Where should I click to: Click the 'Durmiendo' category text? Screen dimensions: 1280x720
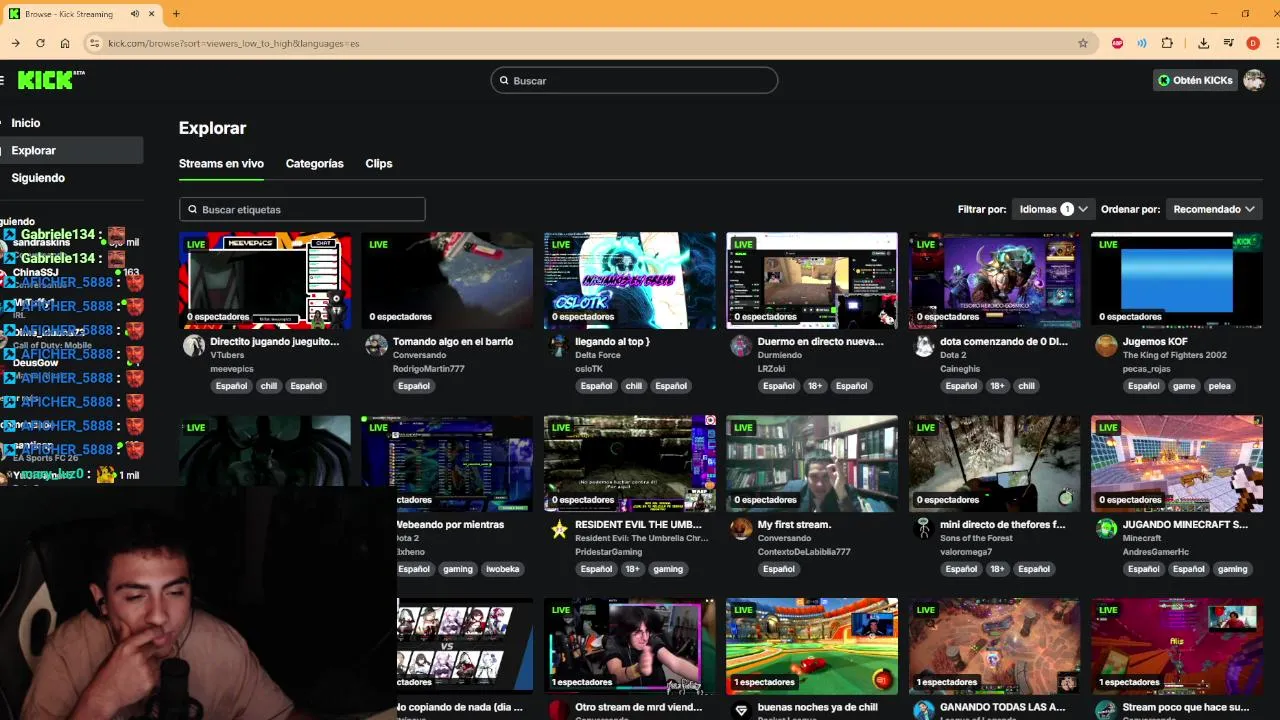pos(780,355)
